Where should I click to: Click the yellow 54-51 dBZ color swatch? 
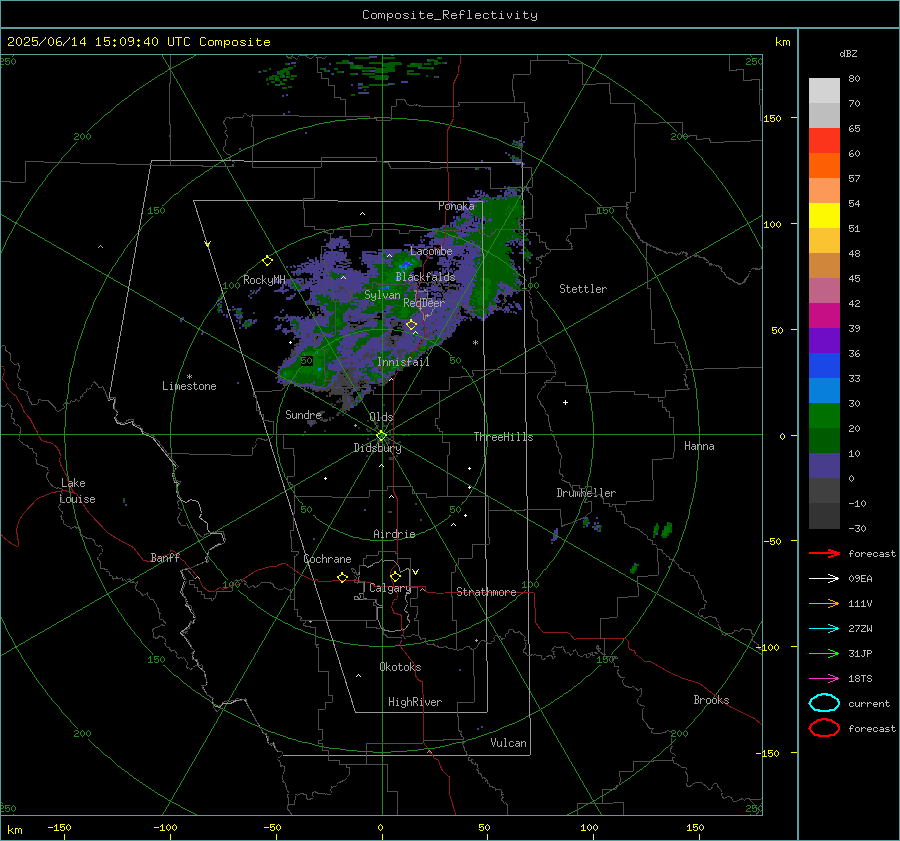824,216
